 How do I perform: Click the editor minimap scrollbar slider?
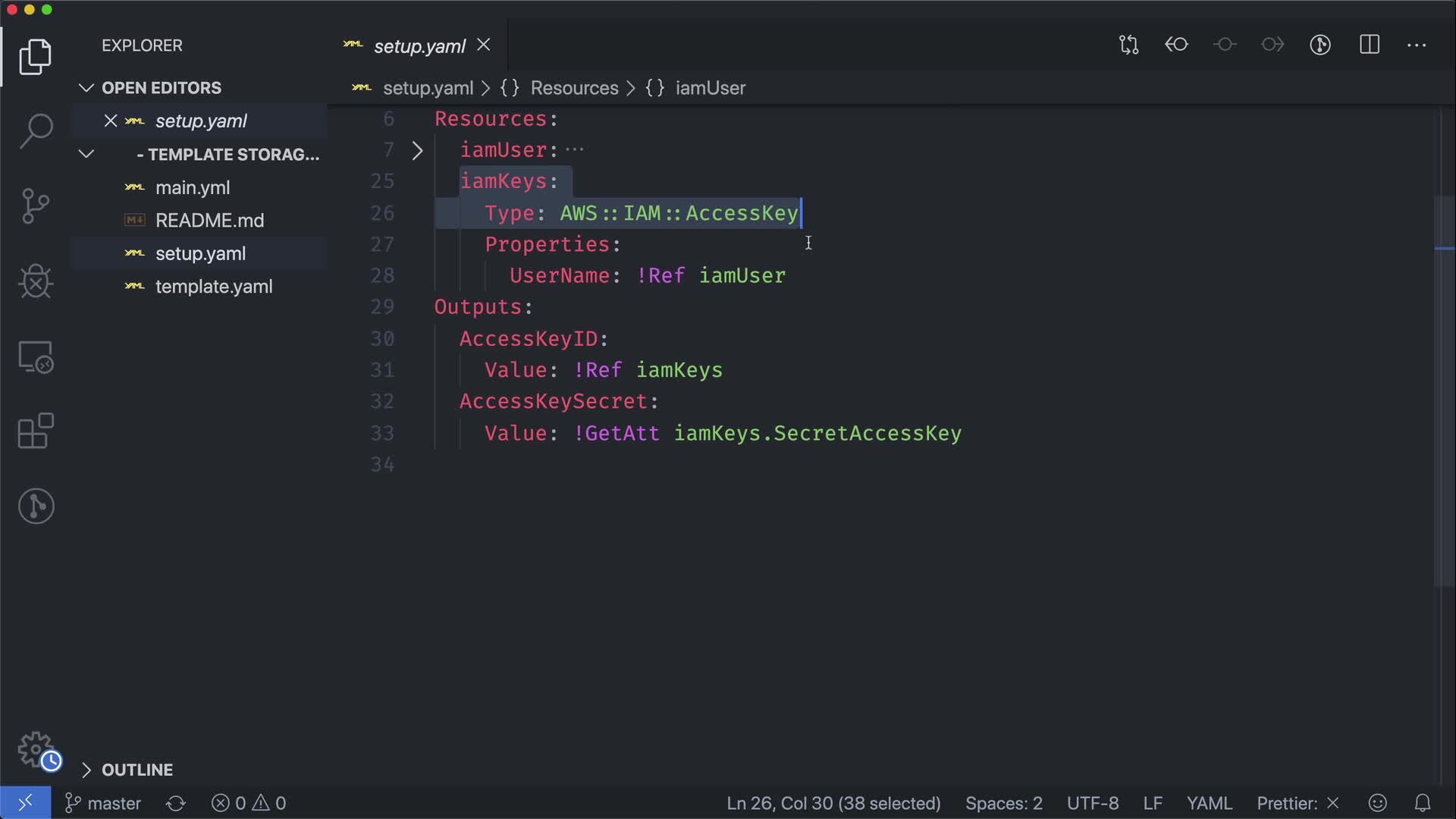(1444, 391)
